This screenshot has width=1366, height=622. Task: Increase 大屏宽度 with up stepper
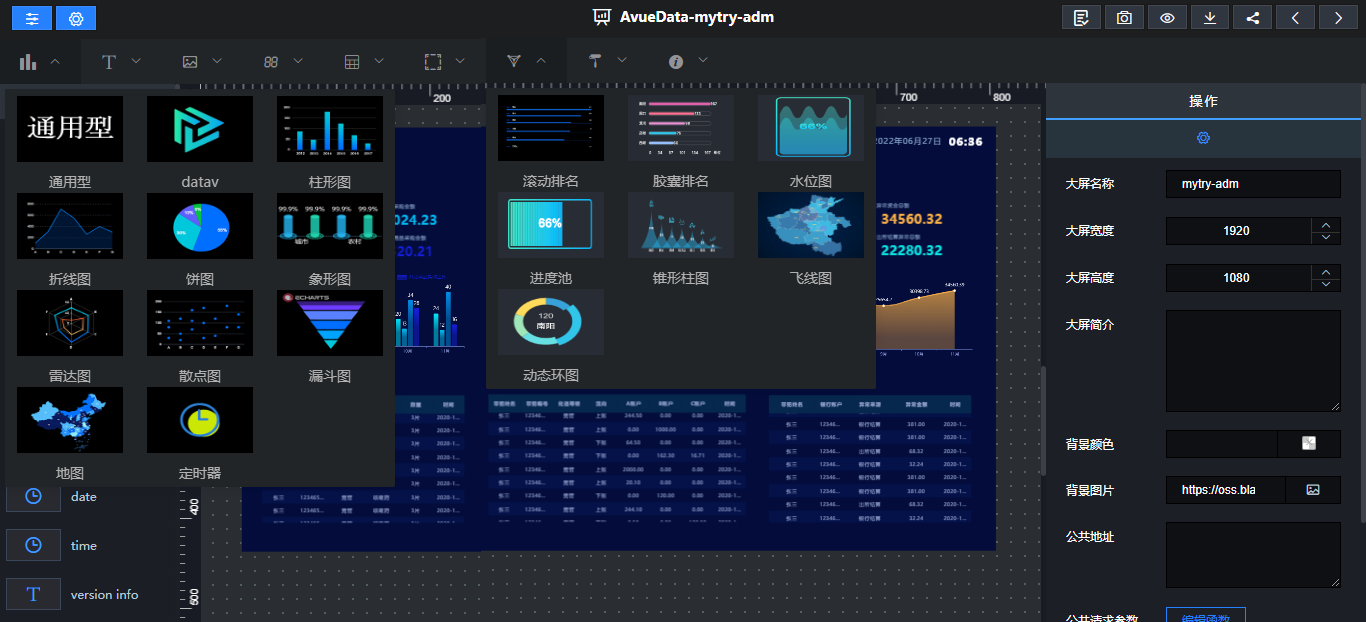1326,224
